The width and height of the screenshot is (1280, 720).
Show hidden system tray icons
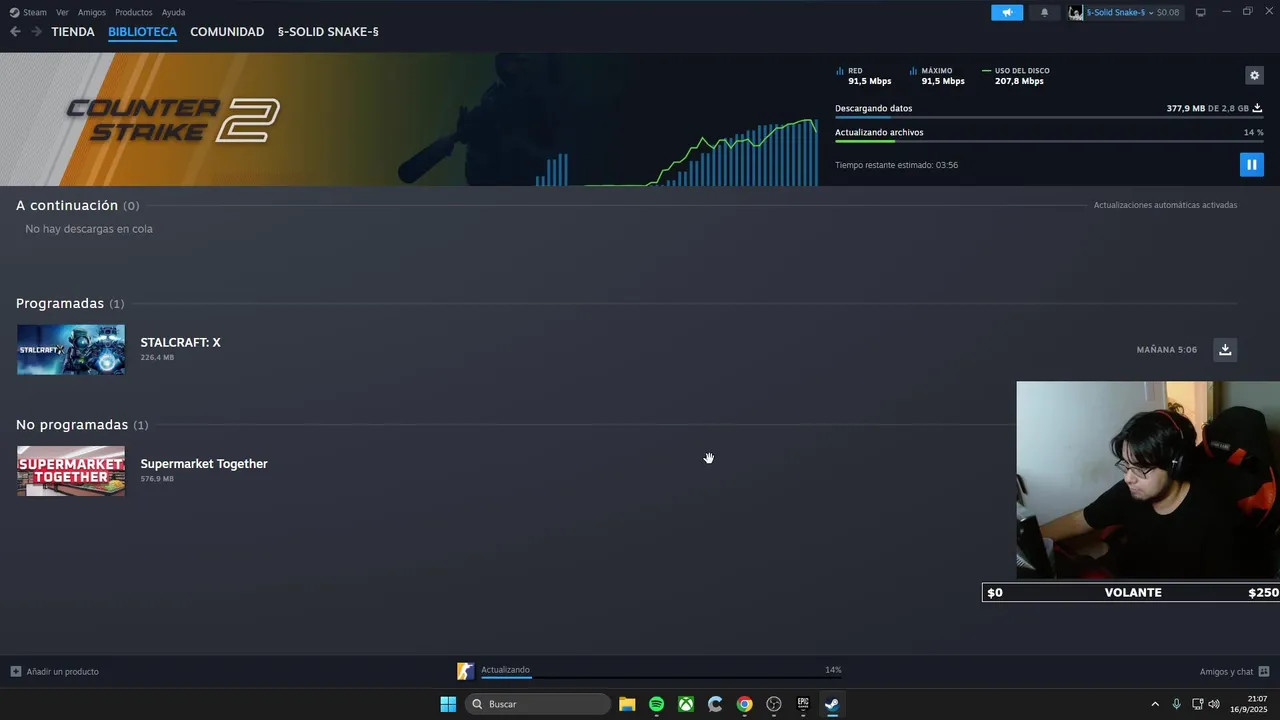1155,704
